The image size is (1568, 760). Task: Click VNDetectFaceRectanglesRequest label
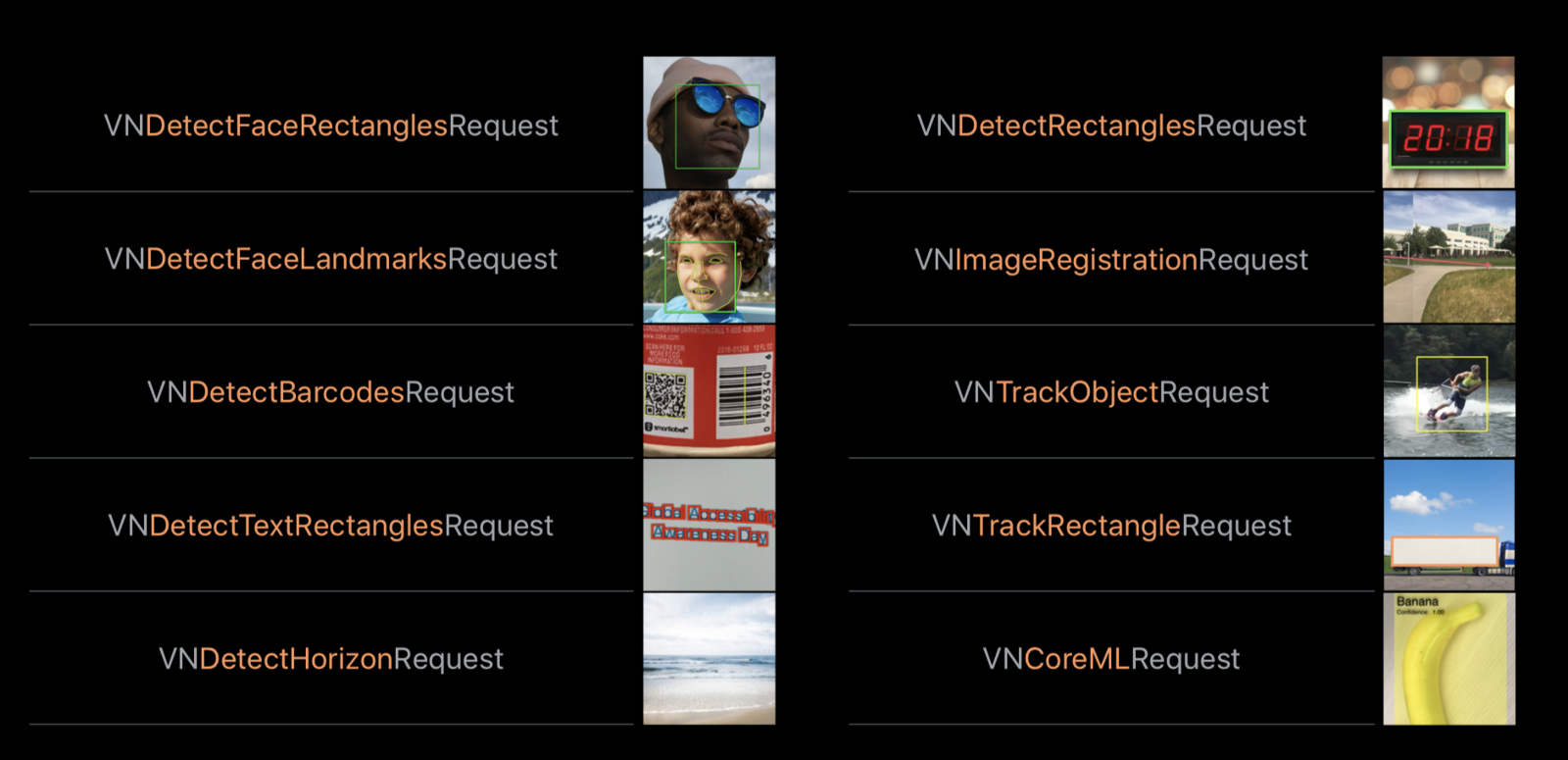click(331, 126)
